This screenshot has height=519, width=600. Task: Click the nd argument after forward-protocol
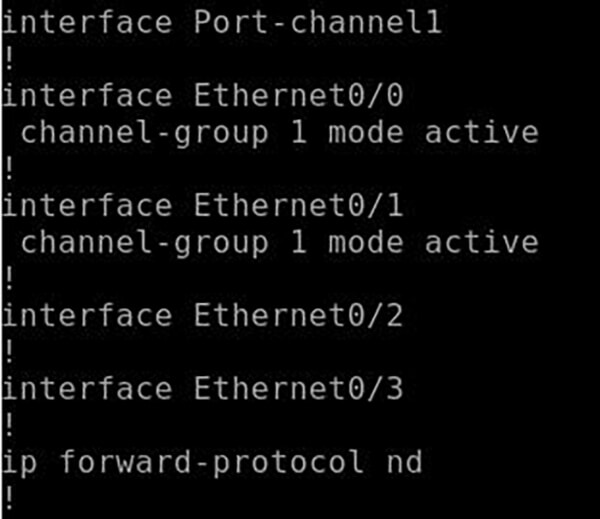tap(403, 462)
